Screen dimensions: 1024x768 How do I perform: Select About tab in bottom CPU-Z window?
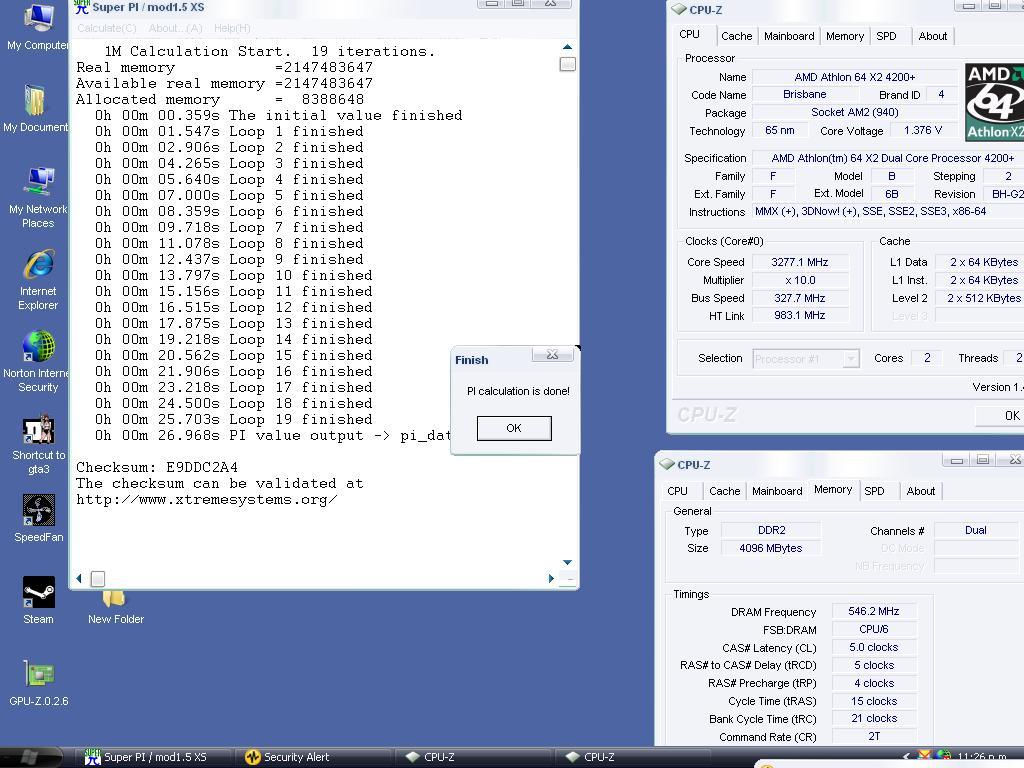pyautogui.click(x=921, y=491)
